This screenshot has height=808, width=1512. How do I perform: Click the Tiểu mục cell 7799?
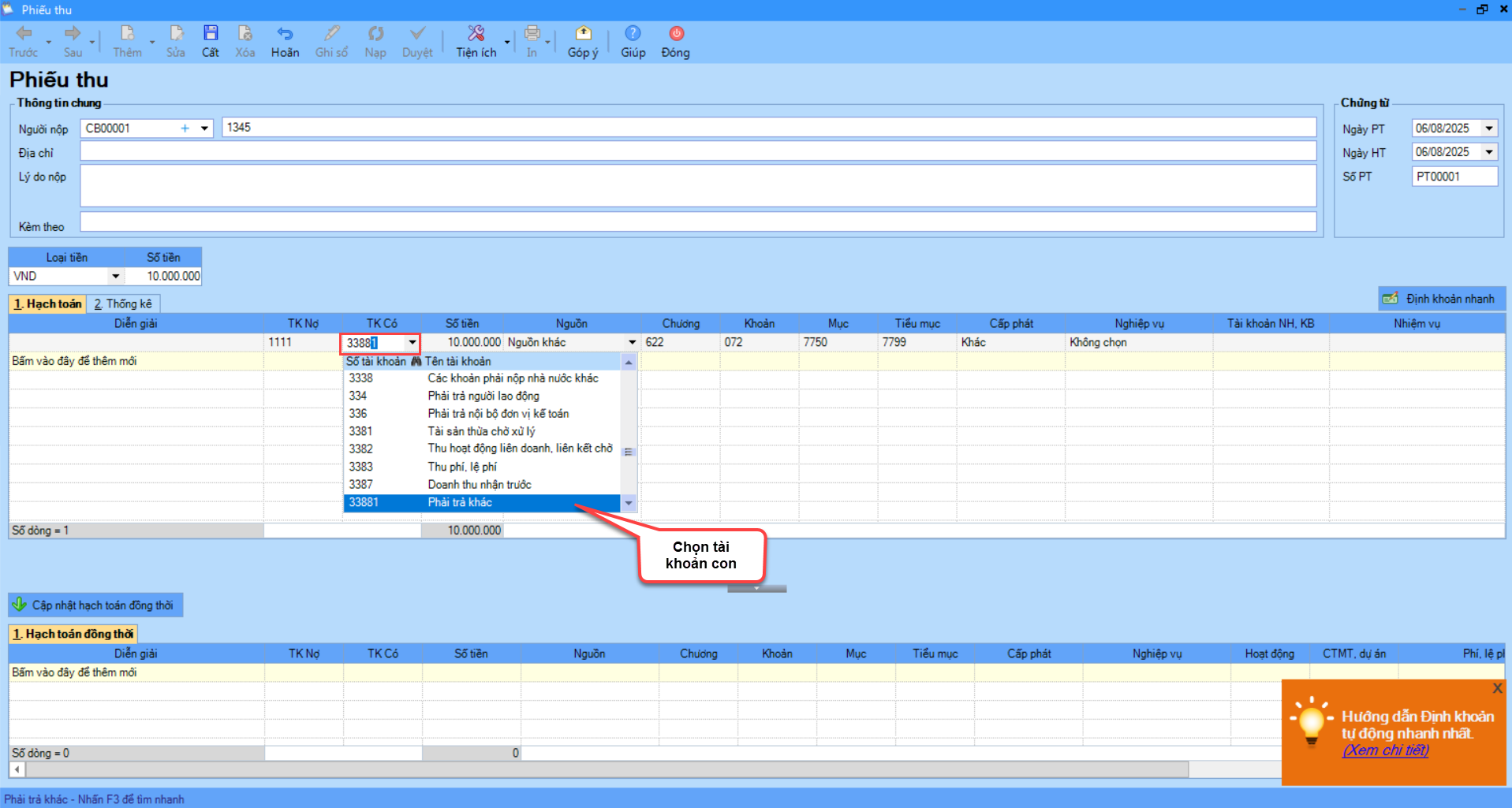point(917,342)
